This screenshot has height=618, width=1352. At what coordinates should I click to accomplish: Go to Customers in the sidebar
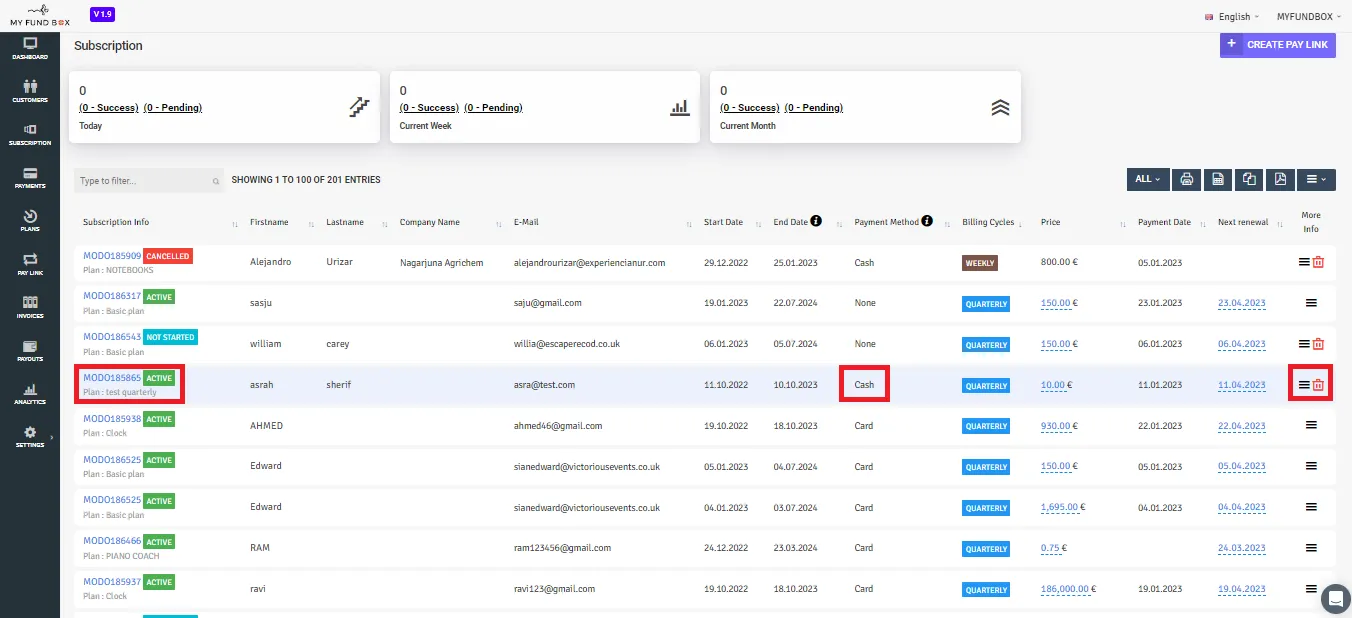[x=30, y=91]
